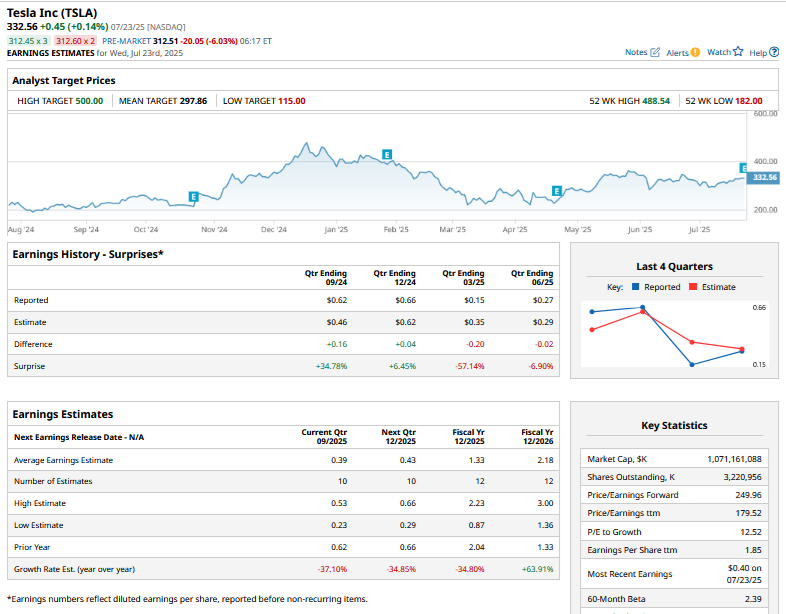Image resolution: width=786 pixels, height=614 pixels.
Task: Click Most Recent Earnings $0.40 value
Action: [744, 574]
